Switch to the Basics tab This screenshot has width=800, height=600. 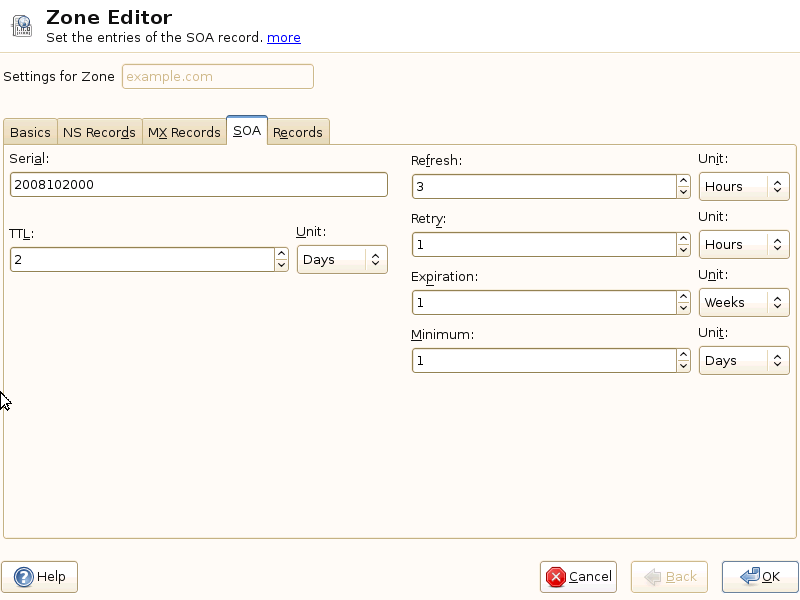pyautogui.click(x=30, y=132)
